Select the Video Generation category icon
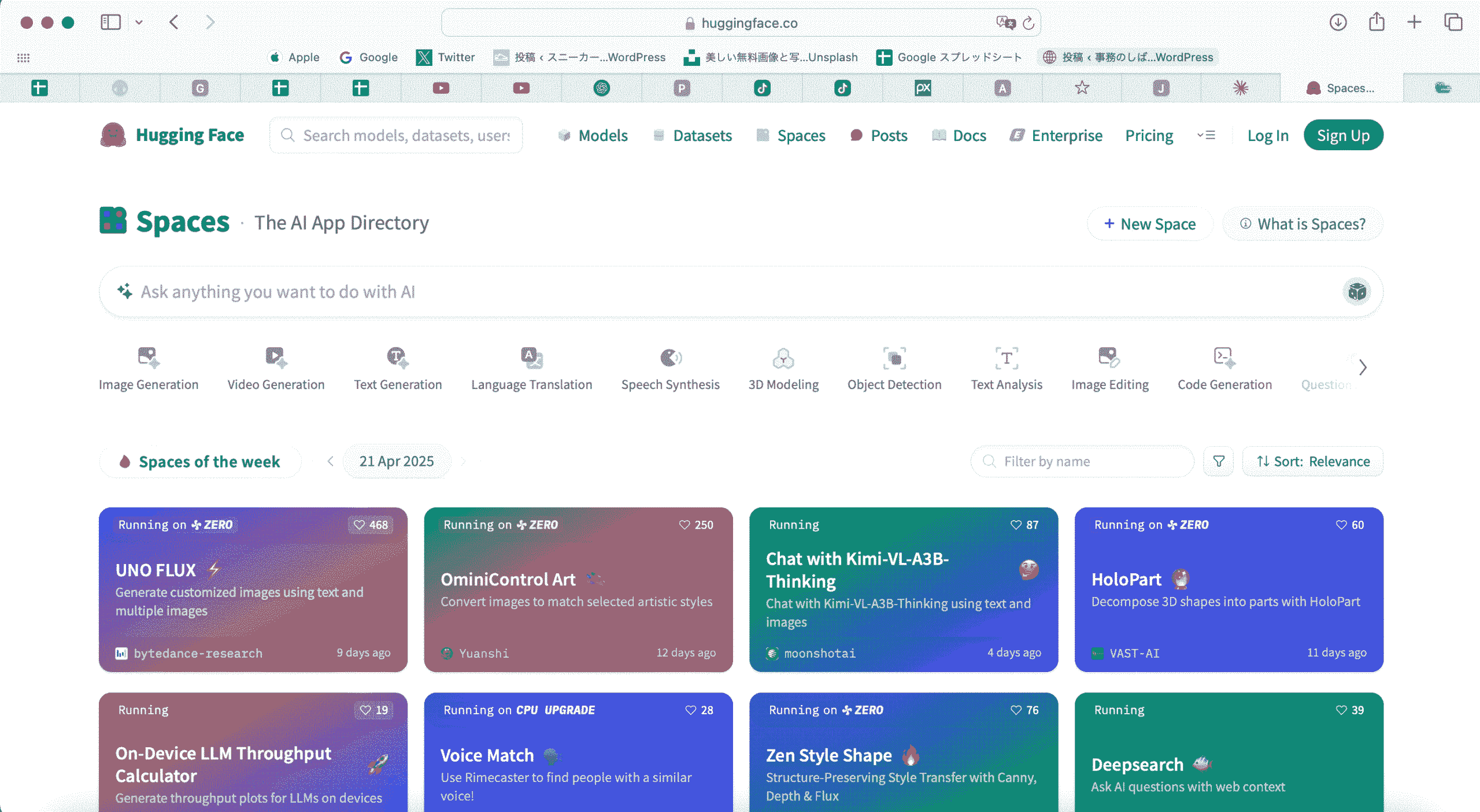Image resolution: width=1480 pixels, height=812 pixels. pyautogui.click(x=276, y=358)
